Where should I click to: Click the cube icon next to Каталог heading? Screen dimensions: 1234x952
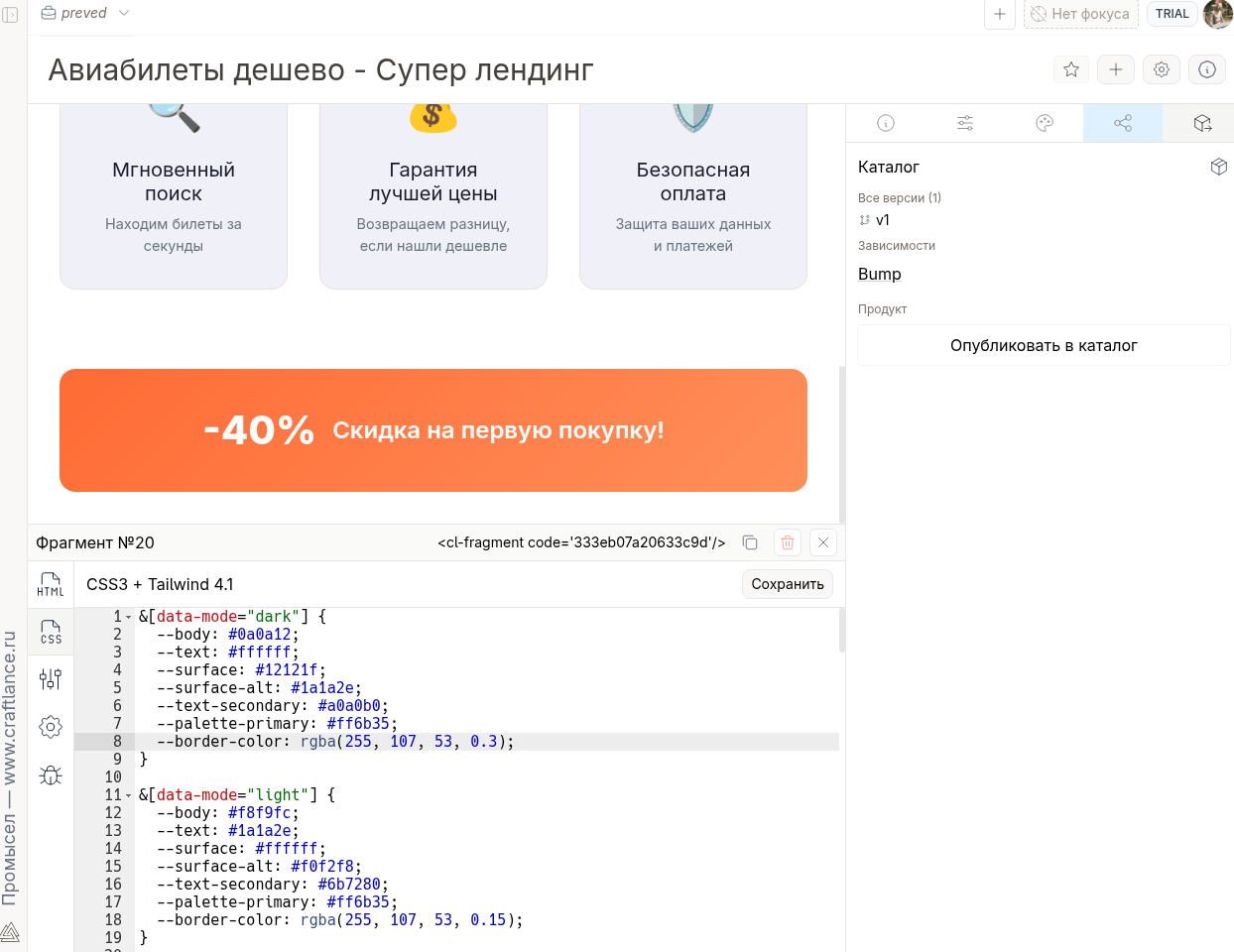click(1219, 167)
